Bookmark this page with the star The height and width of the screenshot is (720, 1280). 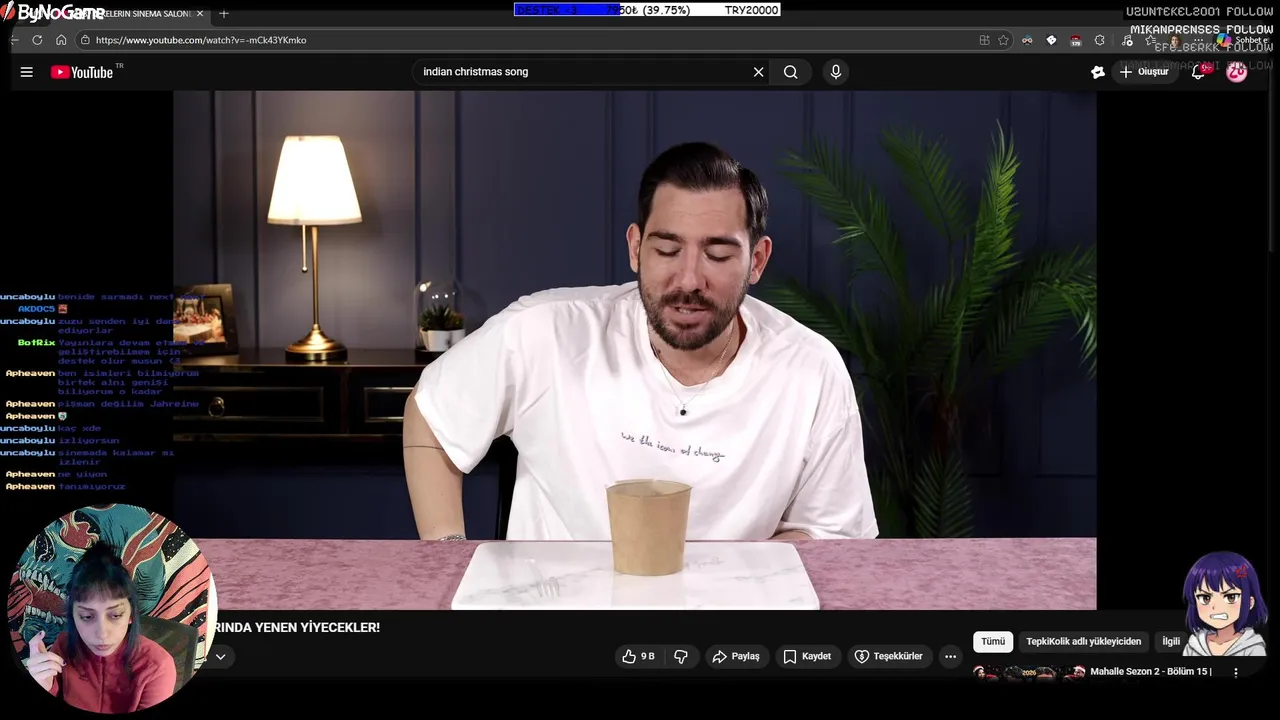tap(1003, 40)
